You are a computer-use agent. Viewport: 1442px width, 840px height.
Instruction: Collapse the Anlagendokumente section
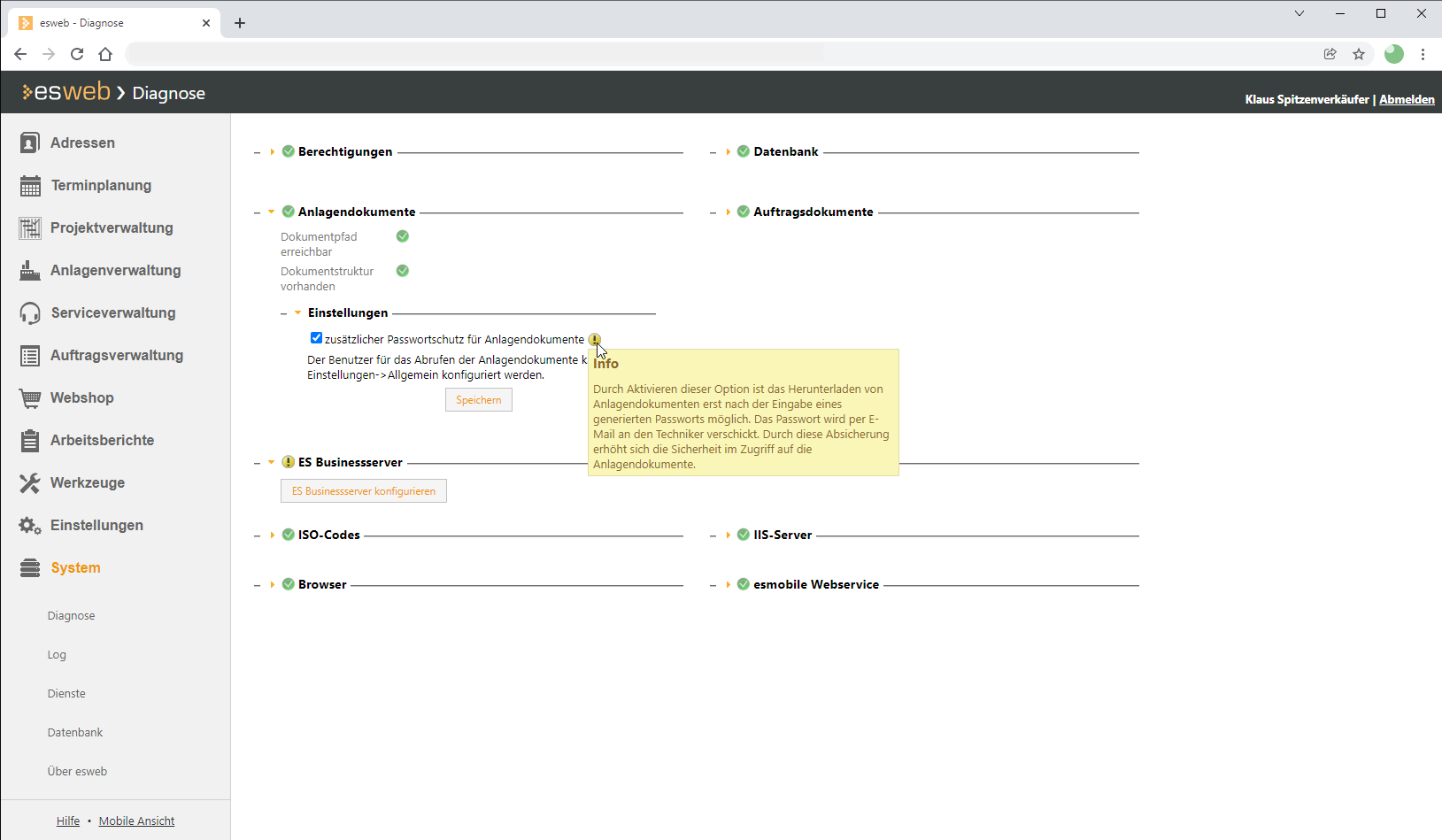pos(272,212)
